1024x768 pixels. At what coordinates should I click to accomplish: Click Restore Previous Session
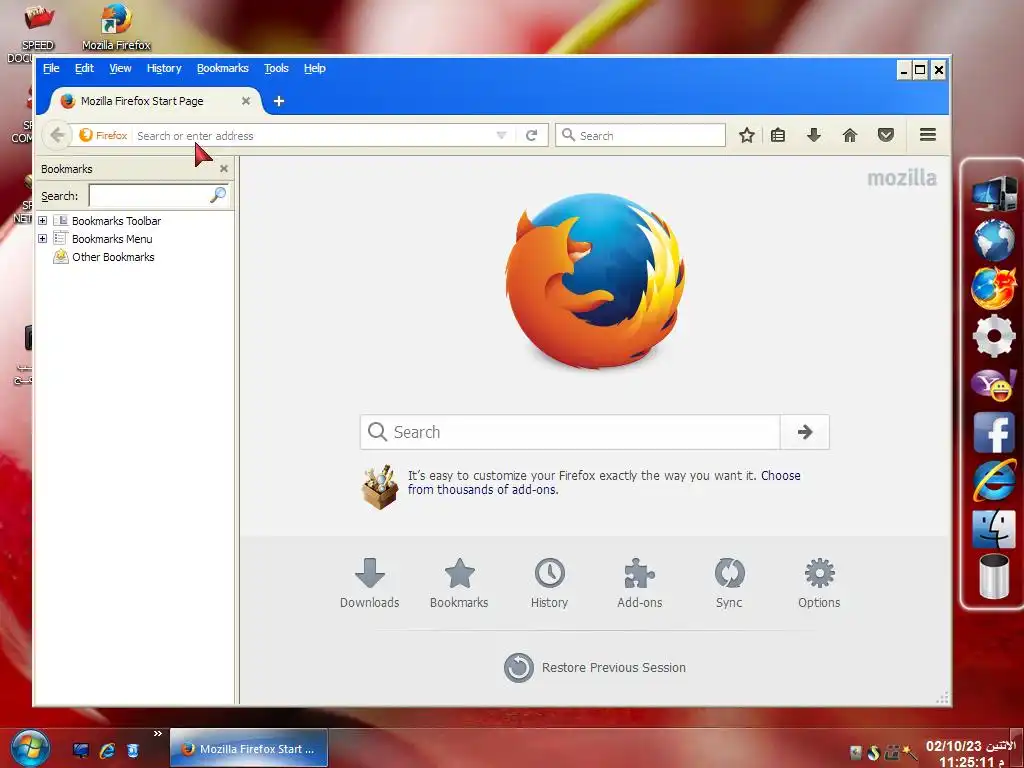click(595, 667)
